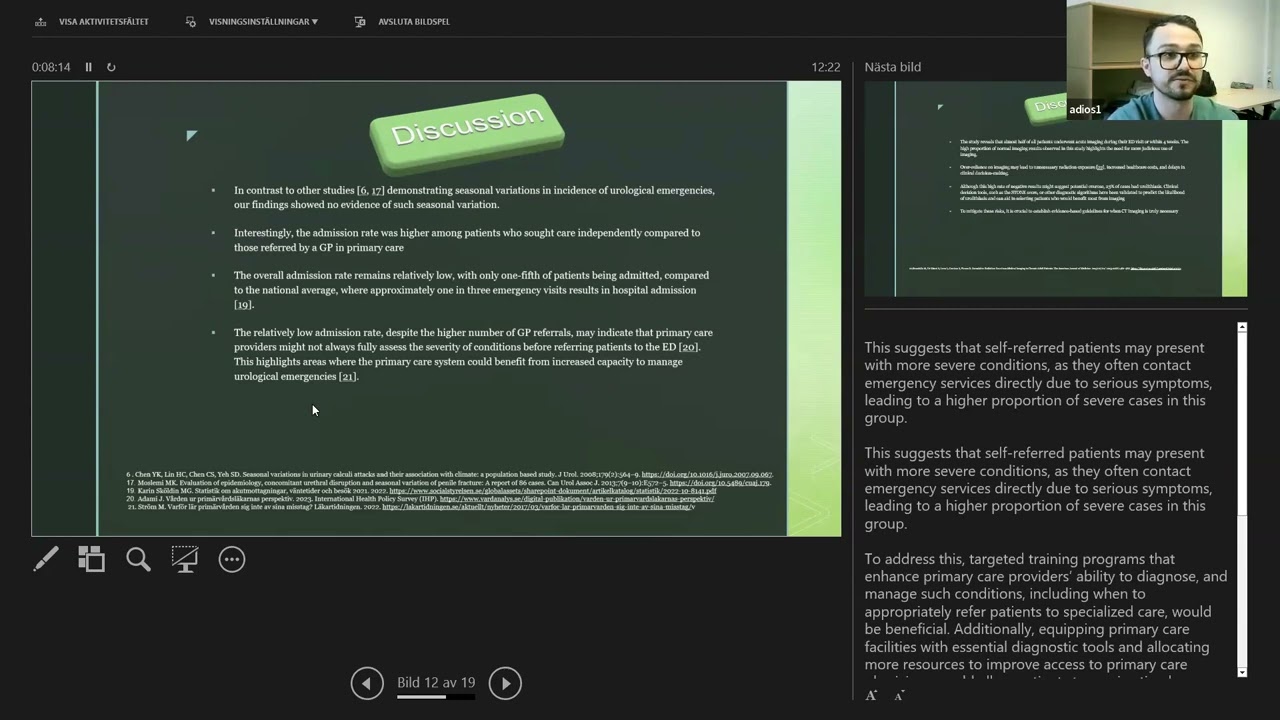This screenshot has height=720, width=1280.
Task: Click the Avsluta Bildspel exit icon
Action: (x=360, y=21)
